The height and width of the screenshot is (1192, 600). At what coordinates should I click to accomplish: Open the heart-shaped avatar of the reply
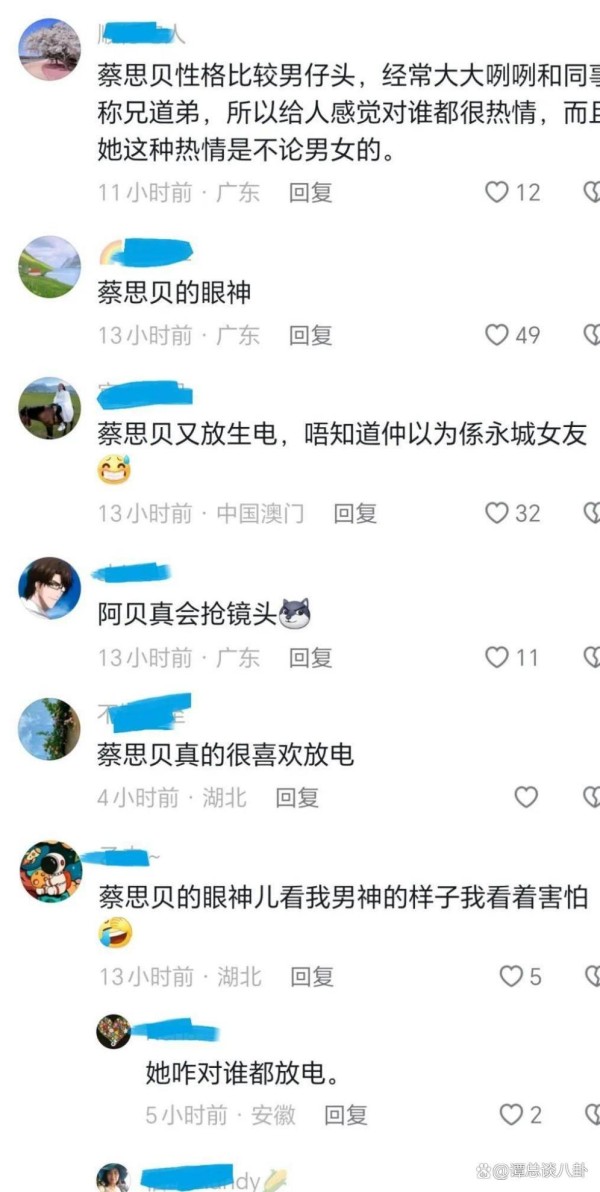coord(113,1032)
